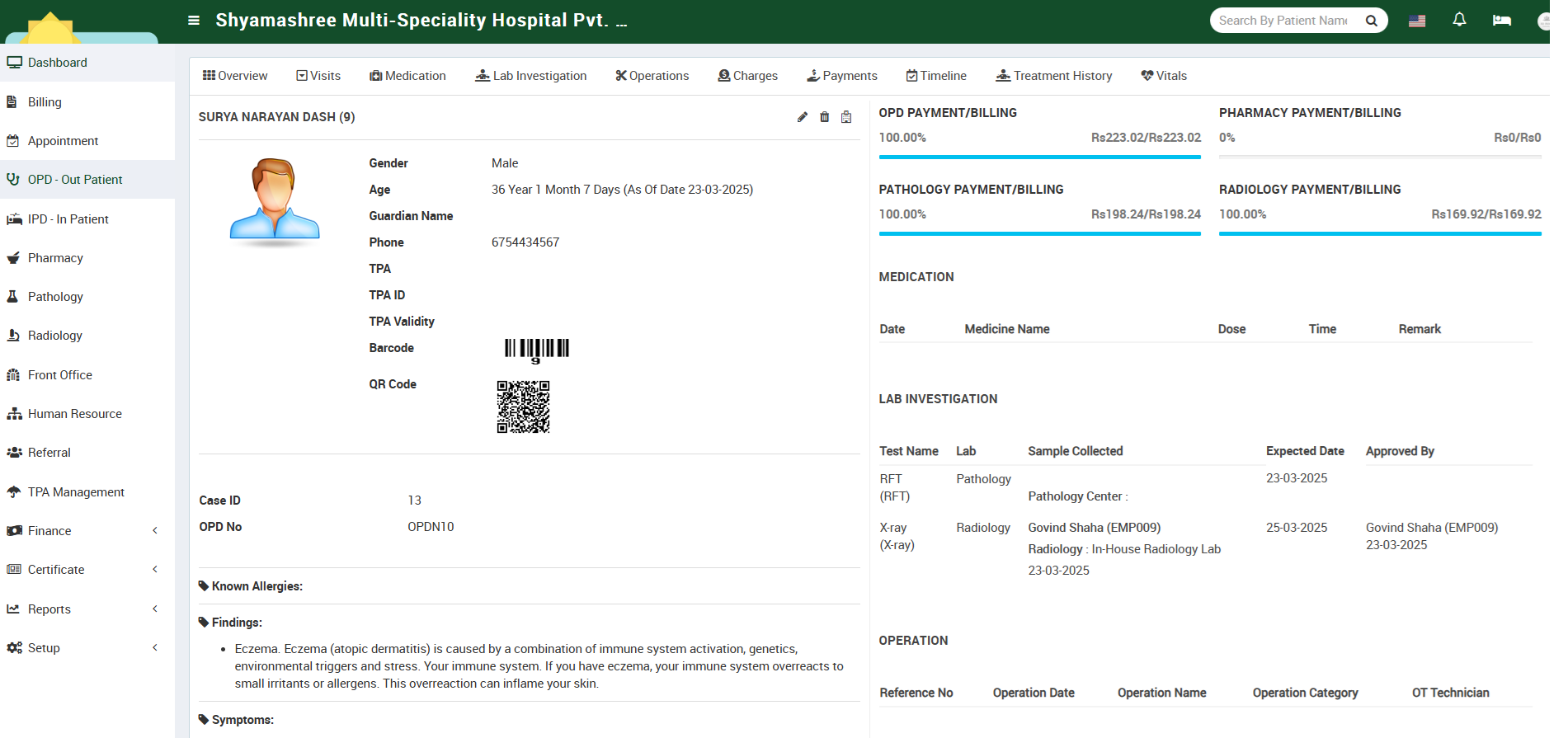Click the OPD payment progress bar
1568x738 pixels.
1039,157
